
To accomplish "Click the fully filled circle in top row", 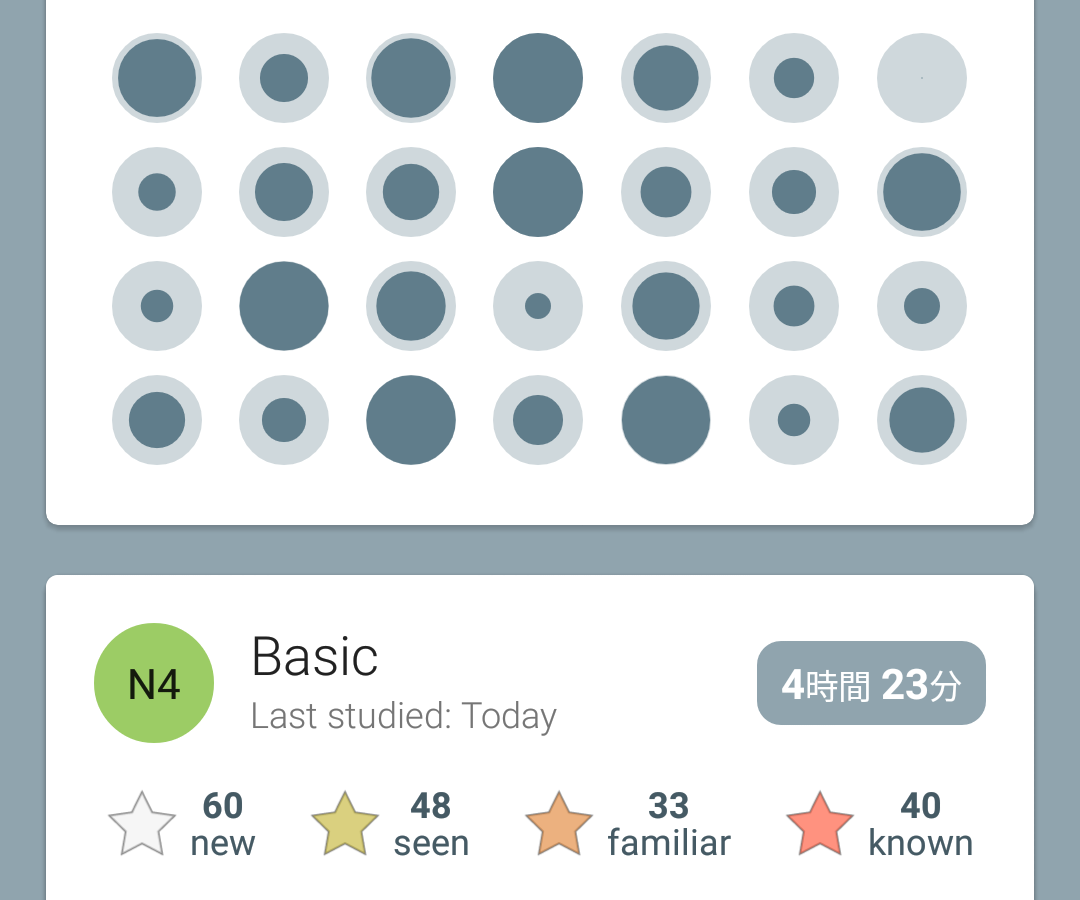I will [538, 78].
